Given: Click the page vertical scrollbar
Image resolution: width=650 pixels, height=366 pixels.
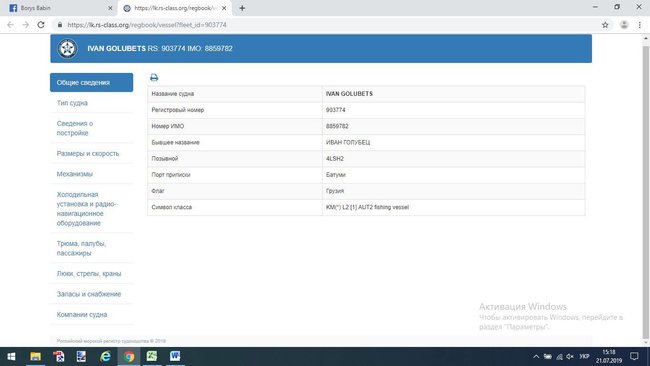Looking at the screenshot, I should pos(645,191).
